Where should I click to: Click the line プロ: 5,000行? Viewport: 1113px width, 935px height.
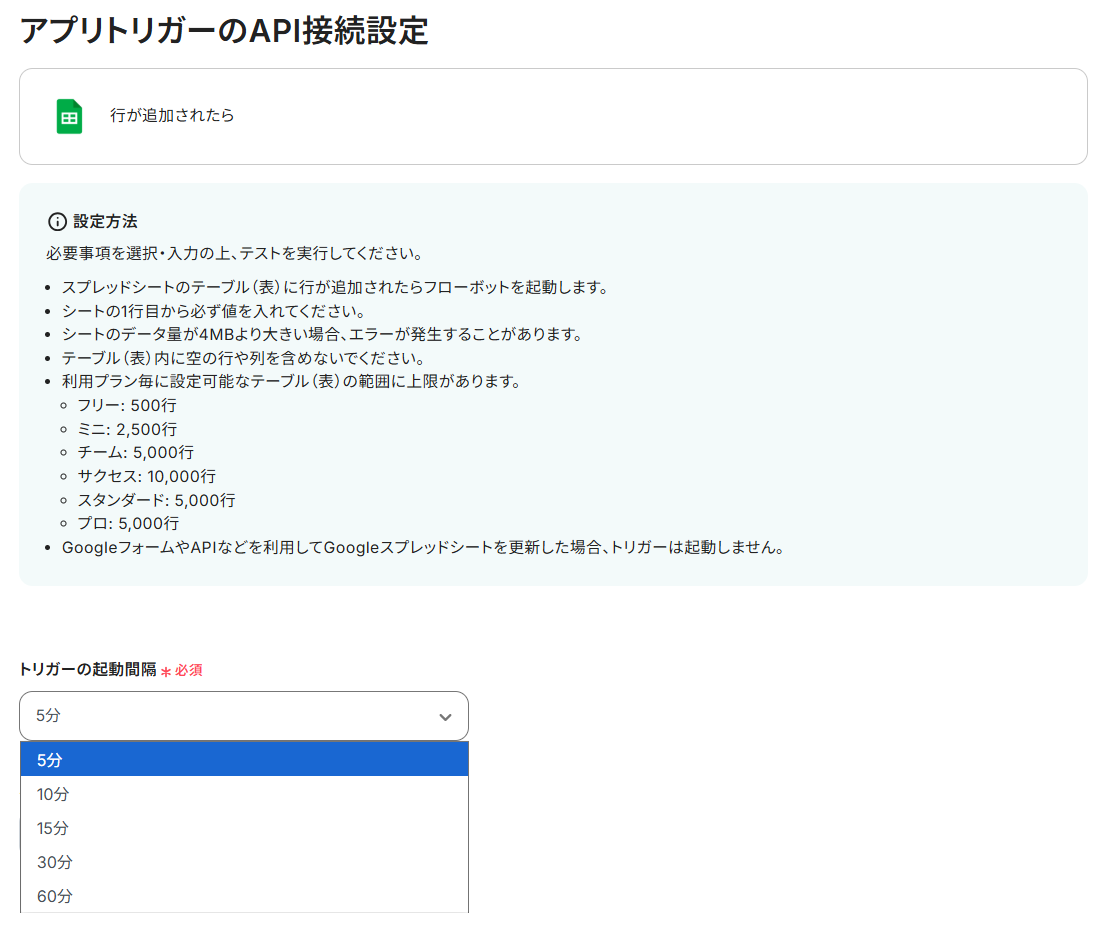point(128,523)
